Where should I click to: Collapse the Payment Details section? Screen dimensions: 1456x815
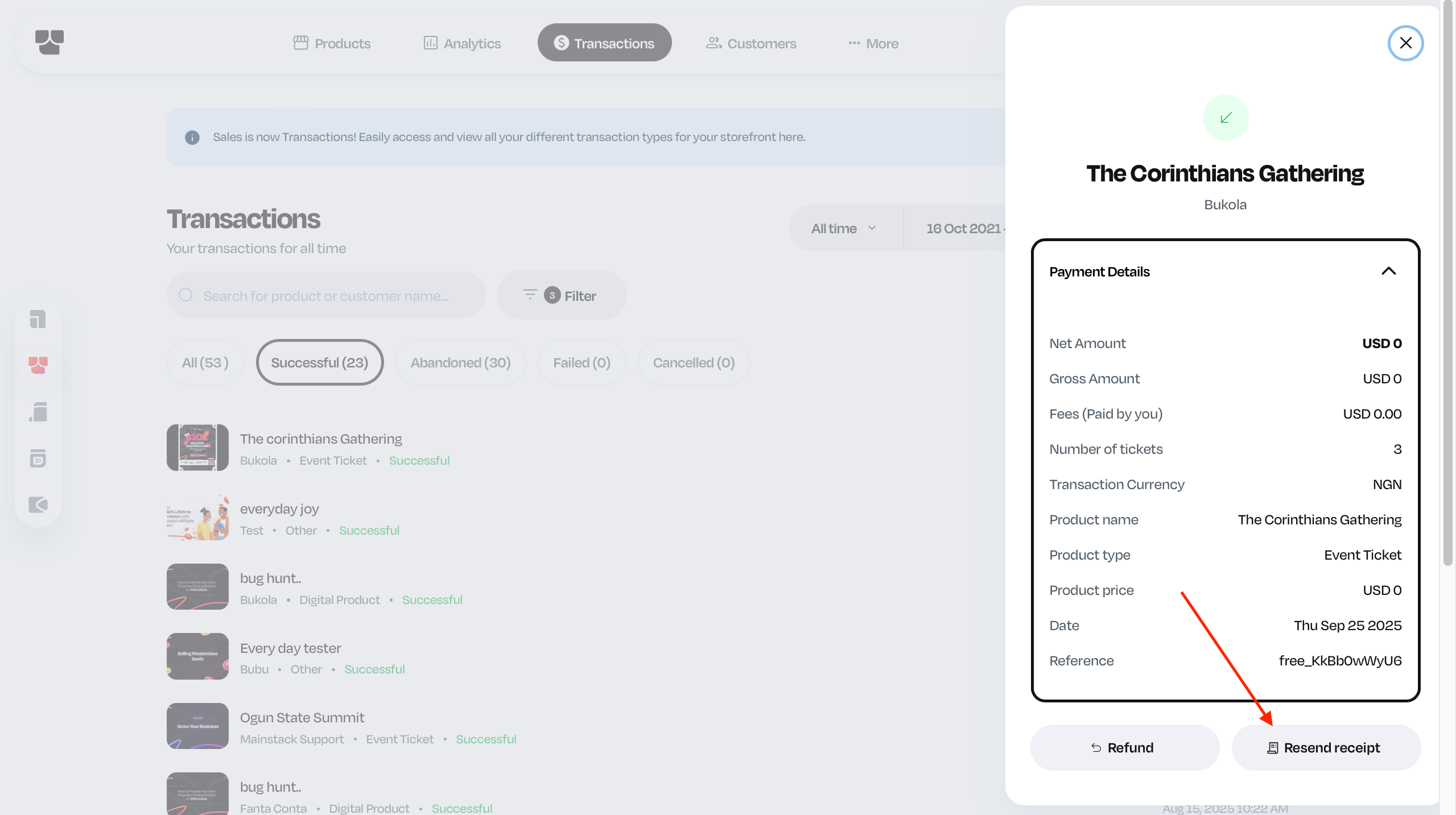point(1388,271)
